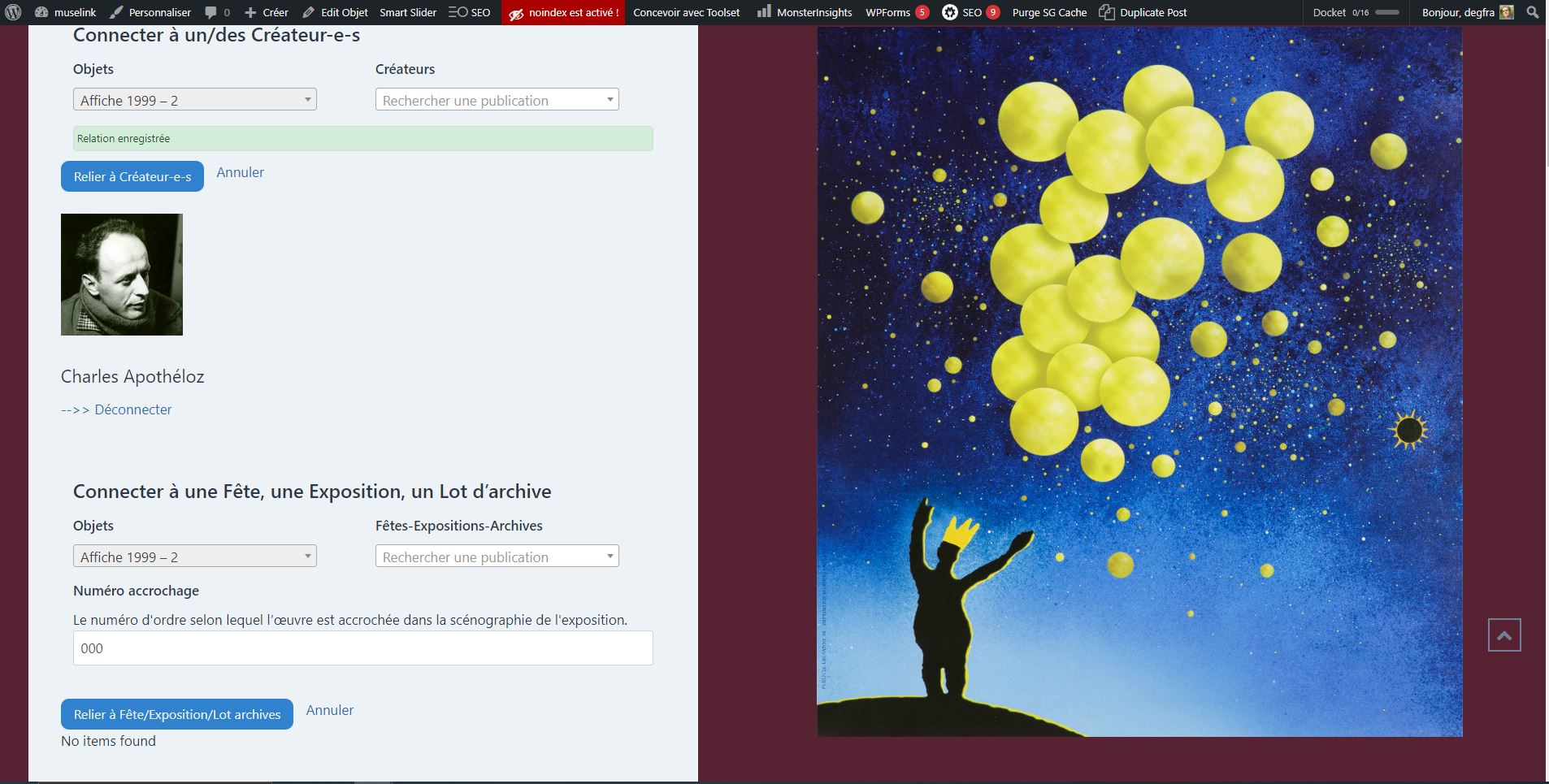Open the WordPress logo menu
Viewport: 1549px width, 784px height.
pos(13,12)
